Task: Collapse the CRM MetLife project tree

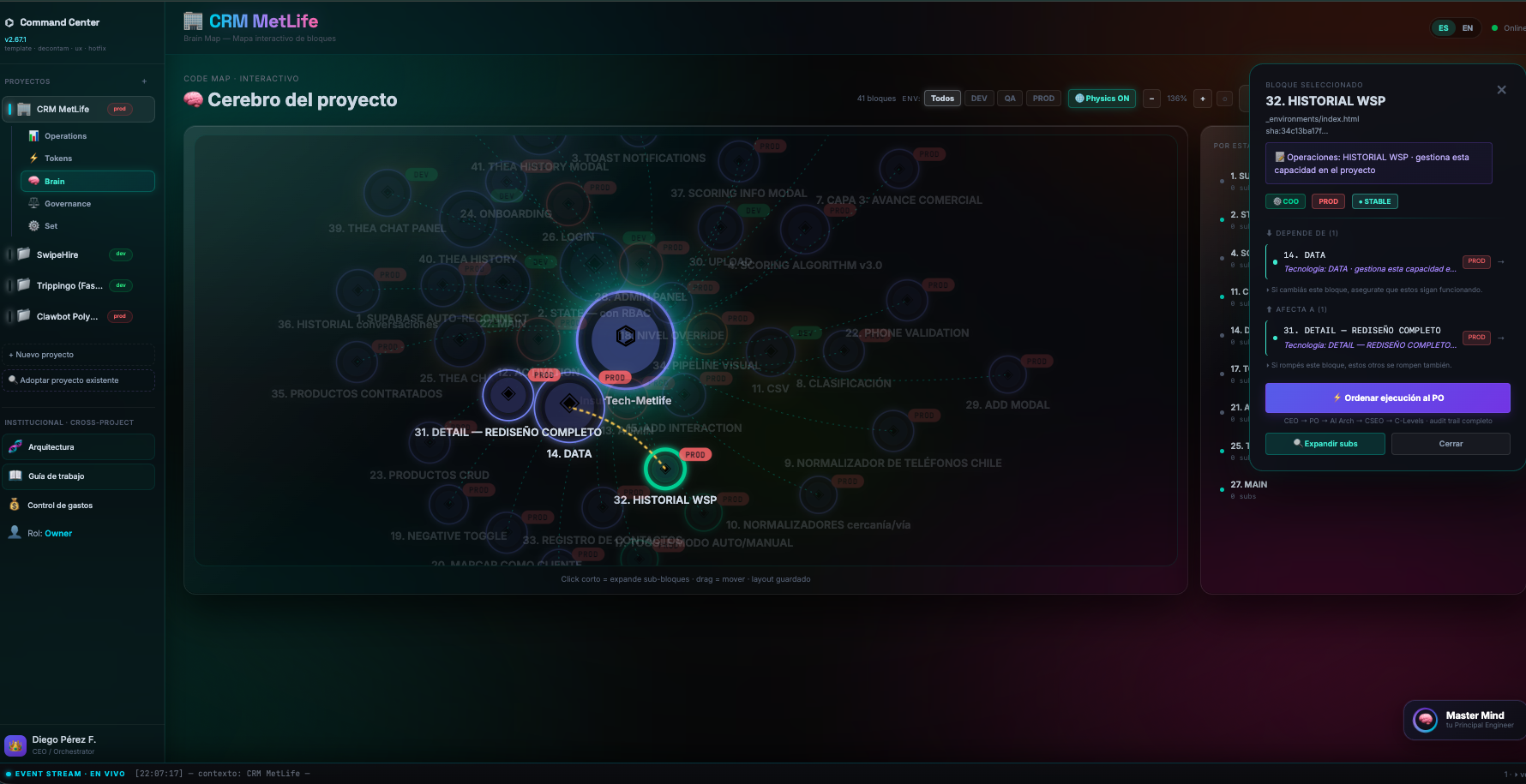Action: click(x=9, y=110)
